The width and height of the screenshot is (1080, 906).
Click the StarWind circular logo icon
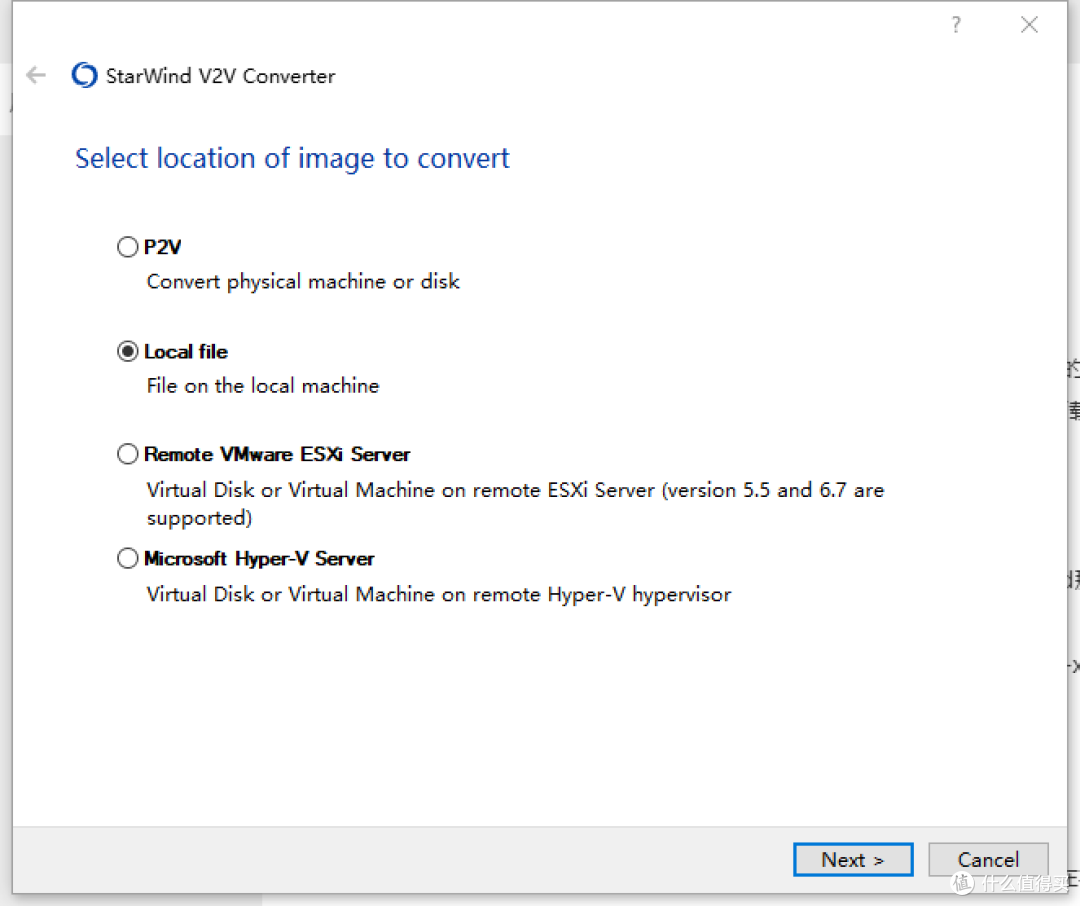pyautogui.click(x=84, y=76)
